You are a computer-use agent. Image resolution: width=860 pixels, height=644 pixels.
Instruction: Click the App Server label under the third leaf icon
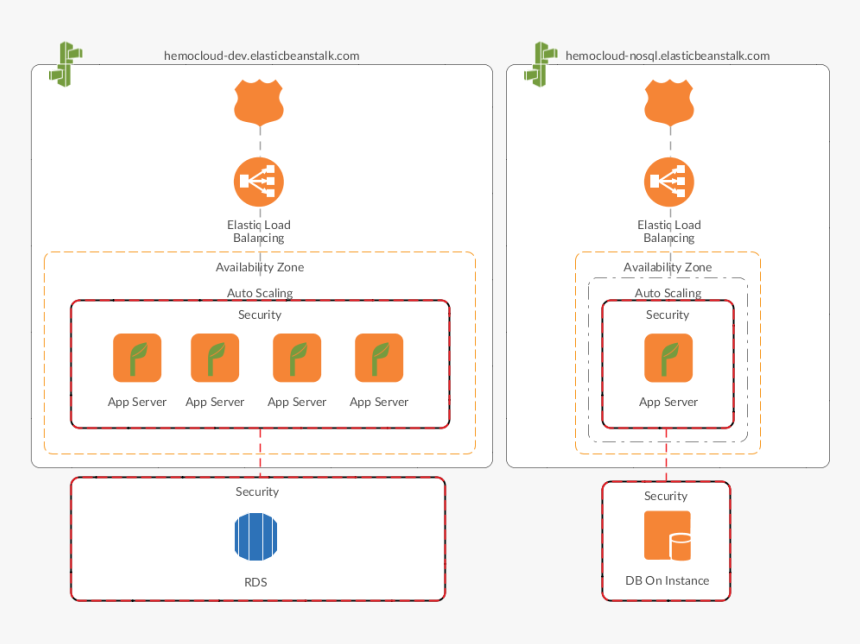pos(296,402)
